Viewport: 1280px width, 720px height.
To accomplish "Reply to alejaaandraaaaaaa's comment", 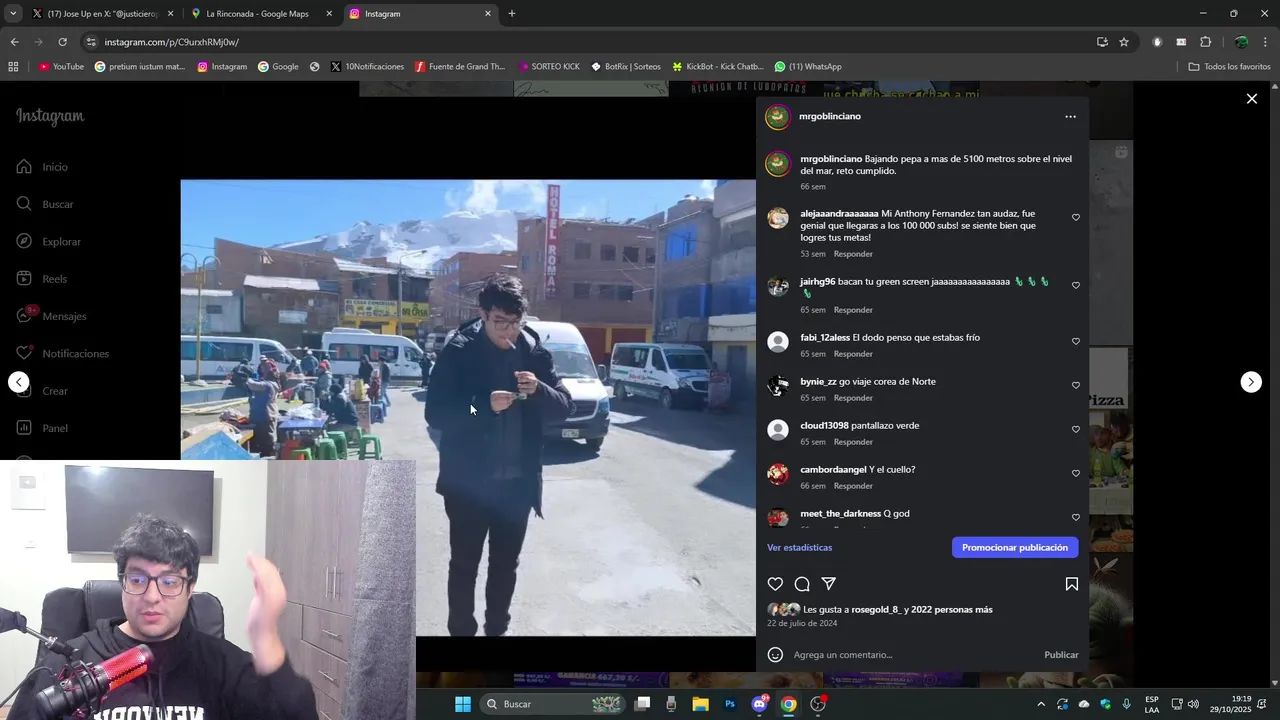I will 853,254.
